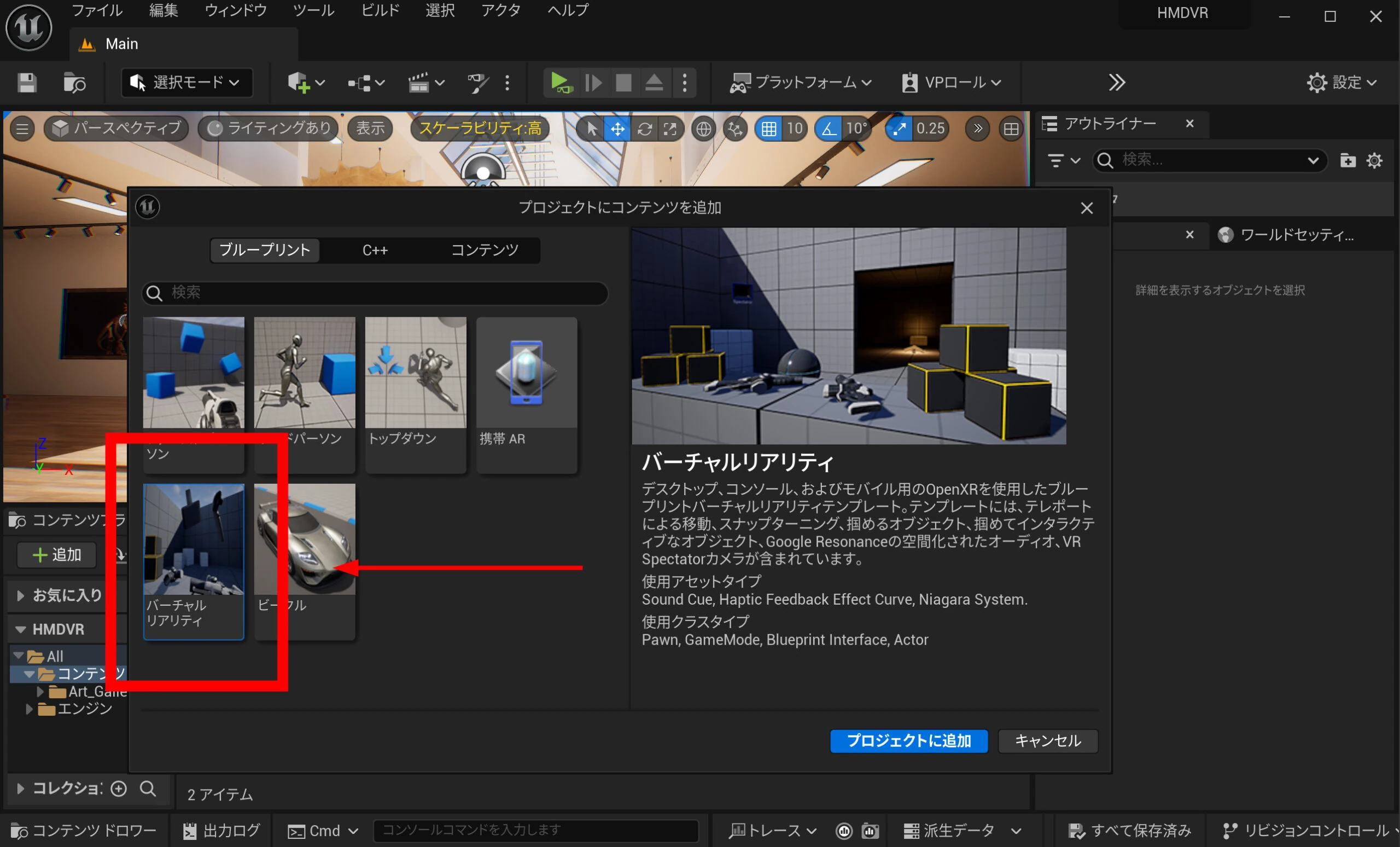This screenshot has width=1400, height=847.
Task: Click the save current level icon
Action: pyautogui.click(x=26, y=83)
